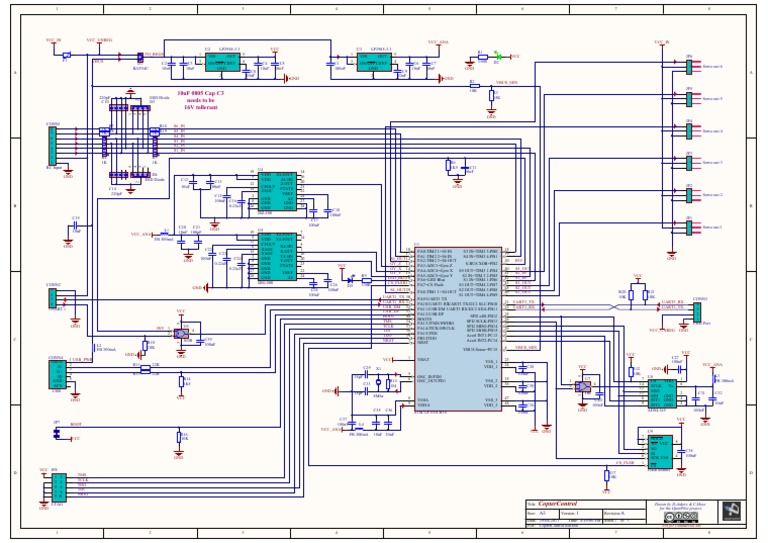
Task: Click the CONN4 USB connector
Action: tap(58, 376)
